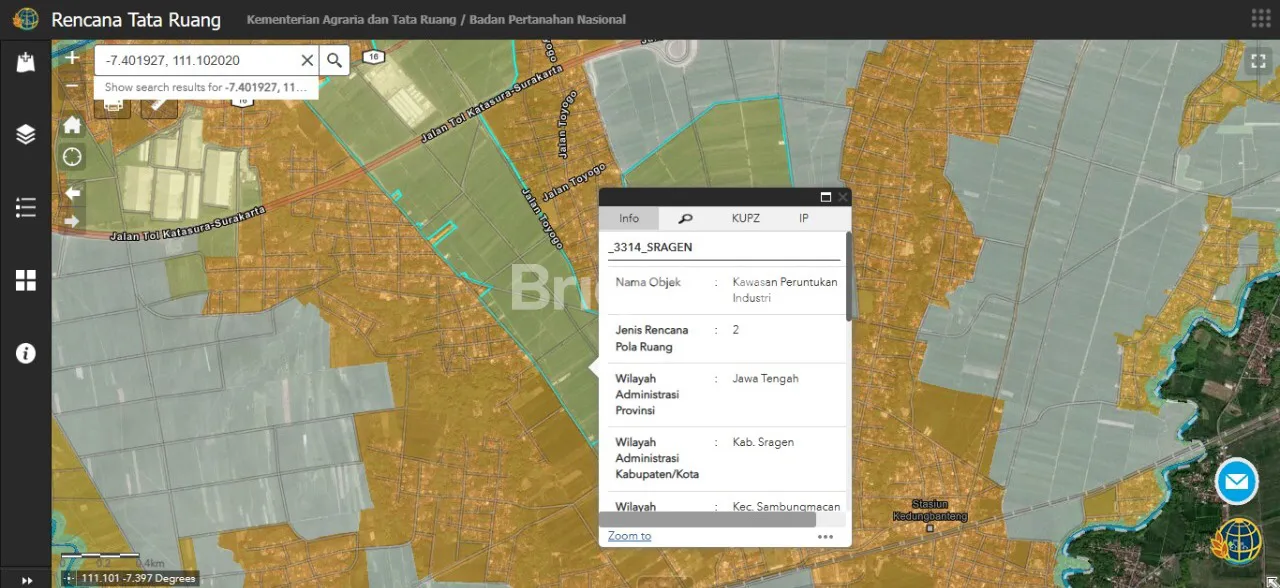Screen dimensions: 1280x588
Task: Open the popup's three-dot actions menu
Action: click(825, 536)
